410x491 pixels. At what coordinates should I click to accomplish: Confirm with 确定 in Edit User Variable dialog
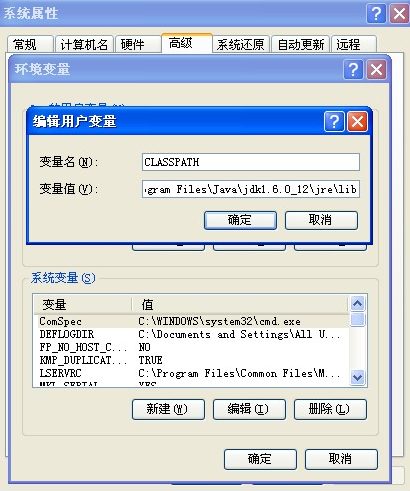pos(240,220)
